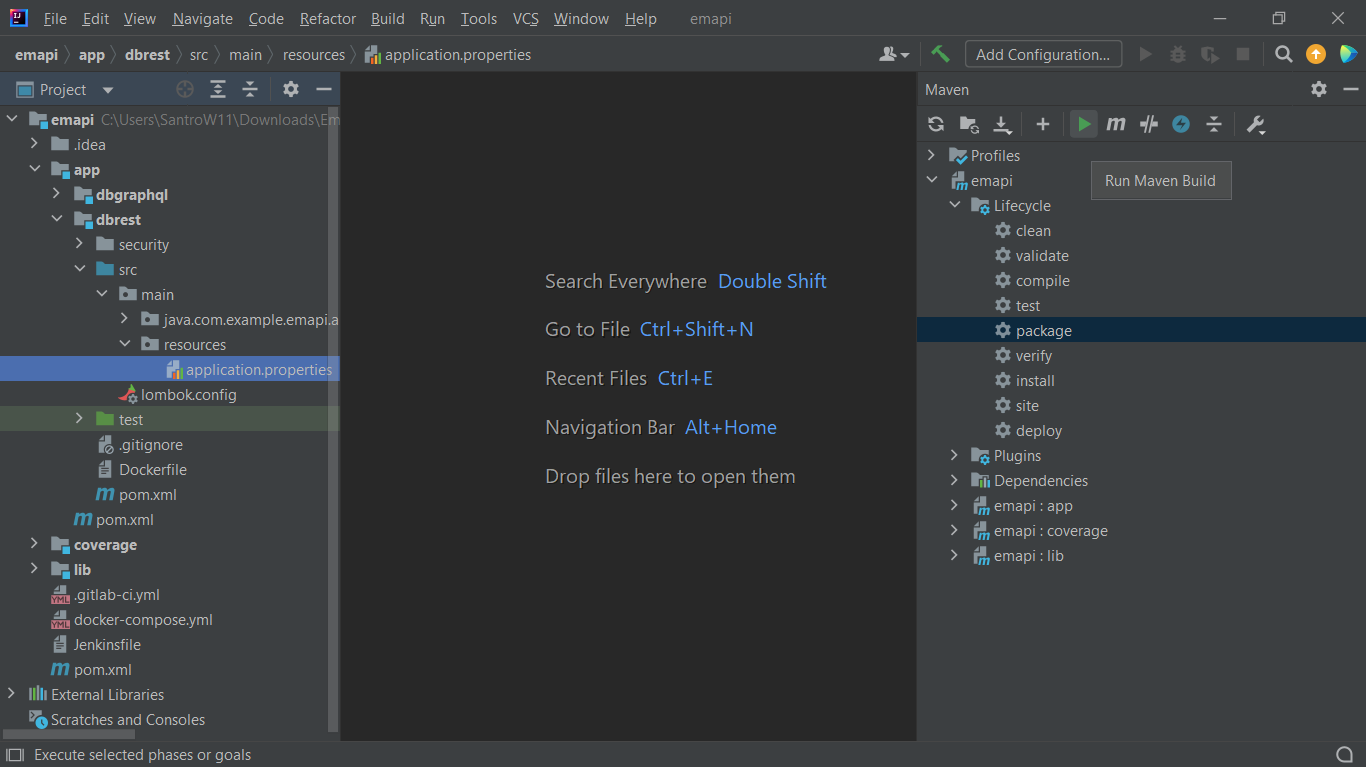Open the VCS menu
The width and height of the screenshot is (1366, 768).
tap(526, 19)
